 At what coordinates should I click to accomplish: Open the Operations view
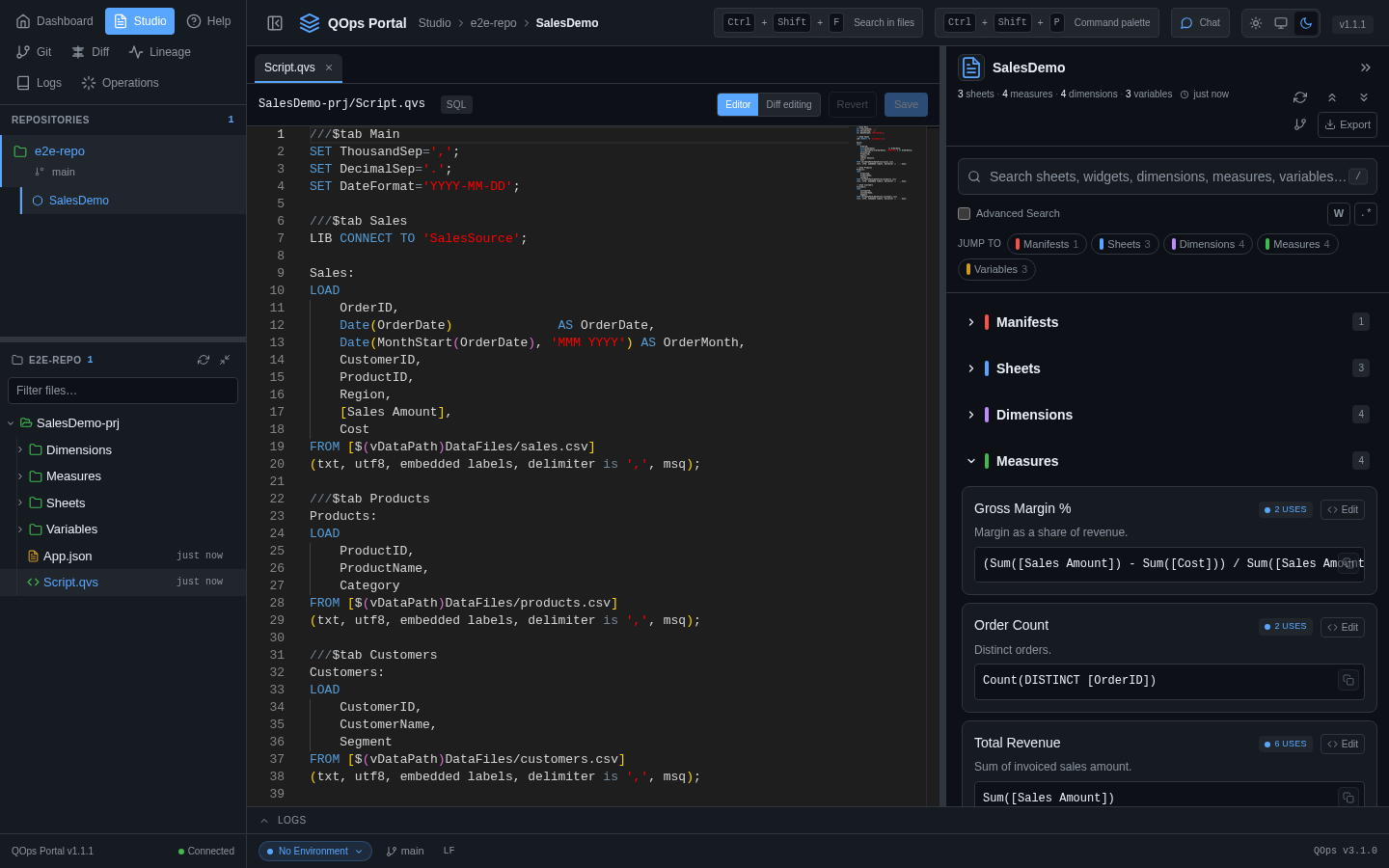click(121, 83)
